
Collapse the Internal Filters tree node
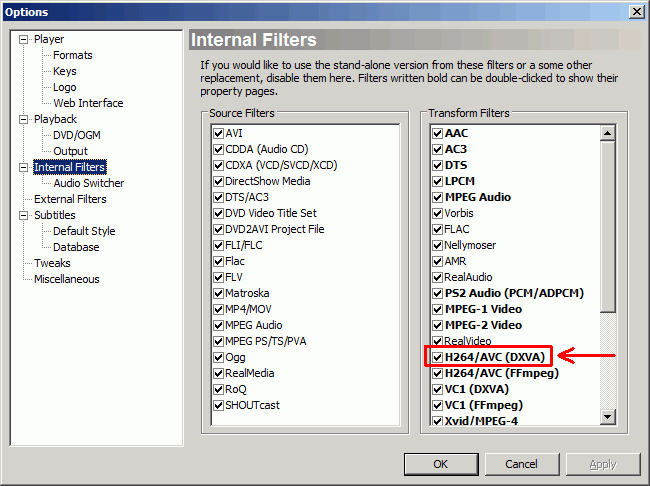tap(24, 168)
